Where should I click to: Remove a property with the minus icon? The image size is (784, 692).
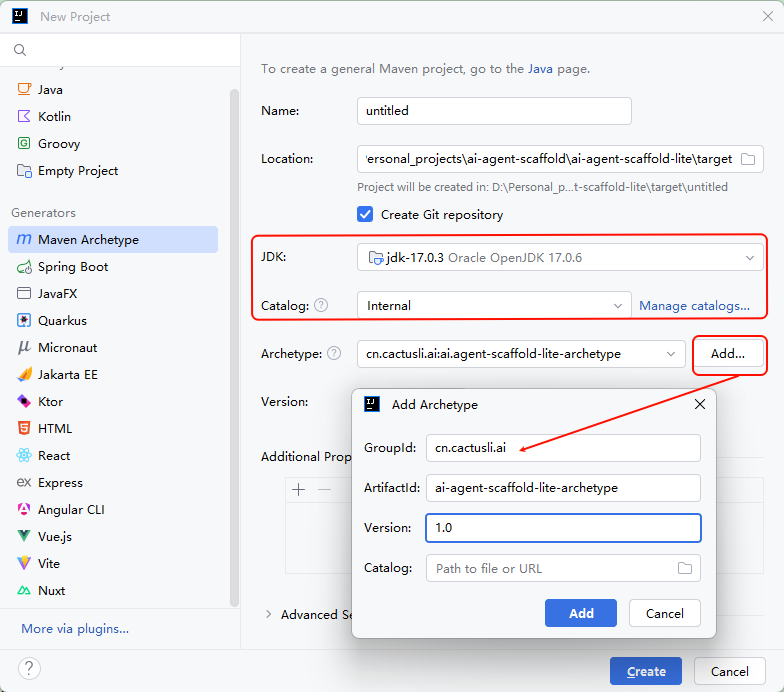click(x=324, y=490)
